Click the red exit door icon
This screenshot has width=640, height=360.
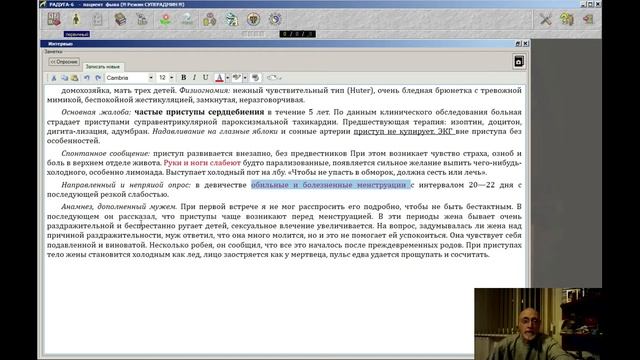click(588, 19)
